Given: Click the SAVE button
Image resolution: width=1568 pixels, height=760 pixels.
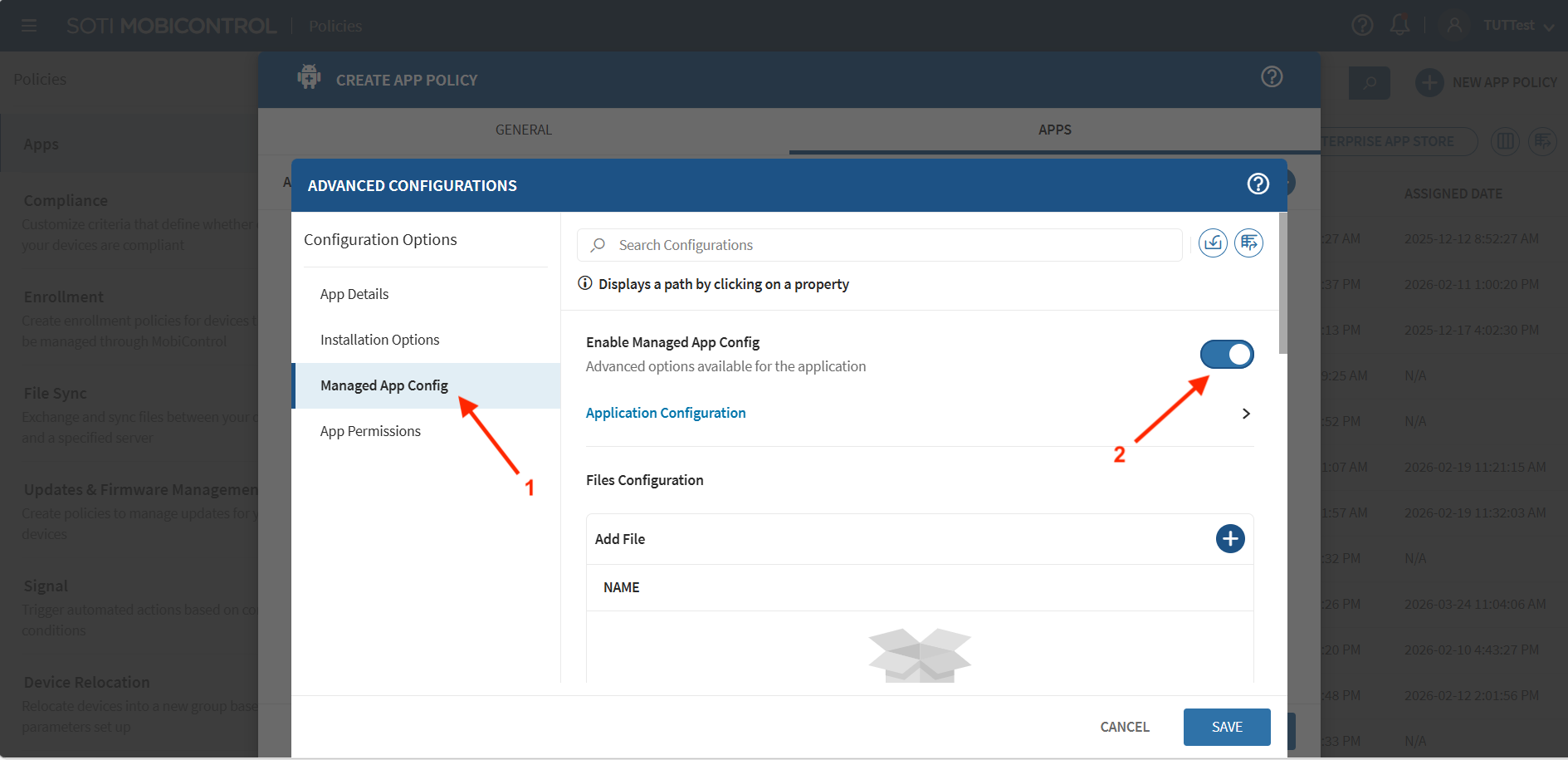Looking at the screenshot, I should (1226, 727).
